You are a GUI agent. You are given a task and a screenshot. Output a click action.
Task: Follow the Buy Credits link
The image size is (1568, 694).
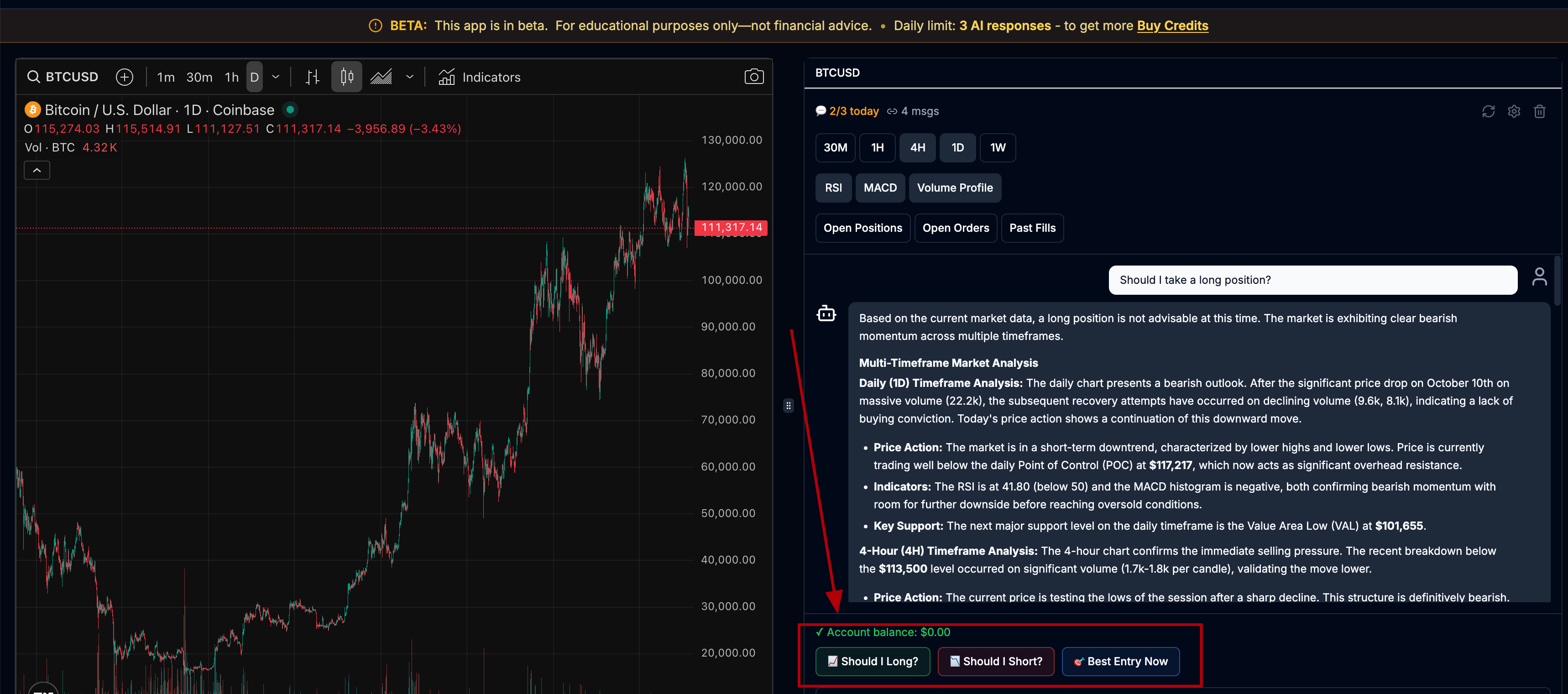(1172, 26)
